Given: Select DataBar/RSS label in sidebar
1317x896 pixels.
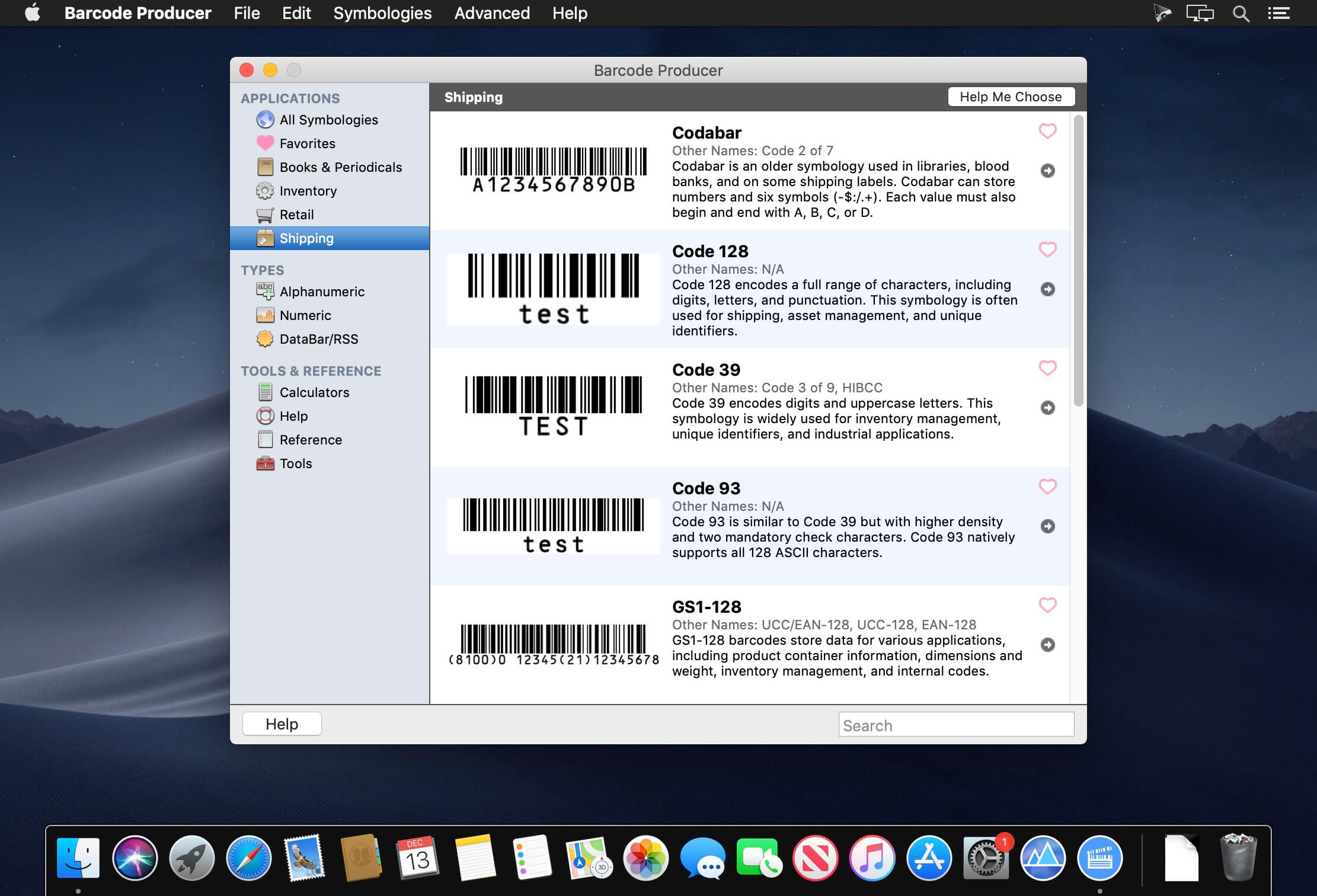Looking at the screenshot, I should click(x=319, y=339).
